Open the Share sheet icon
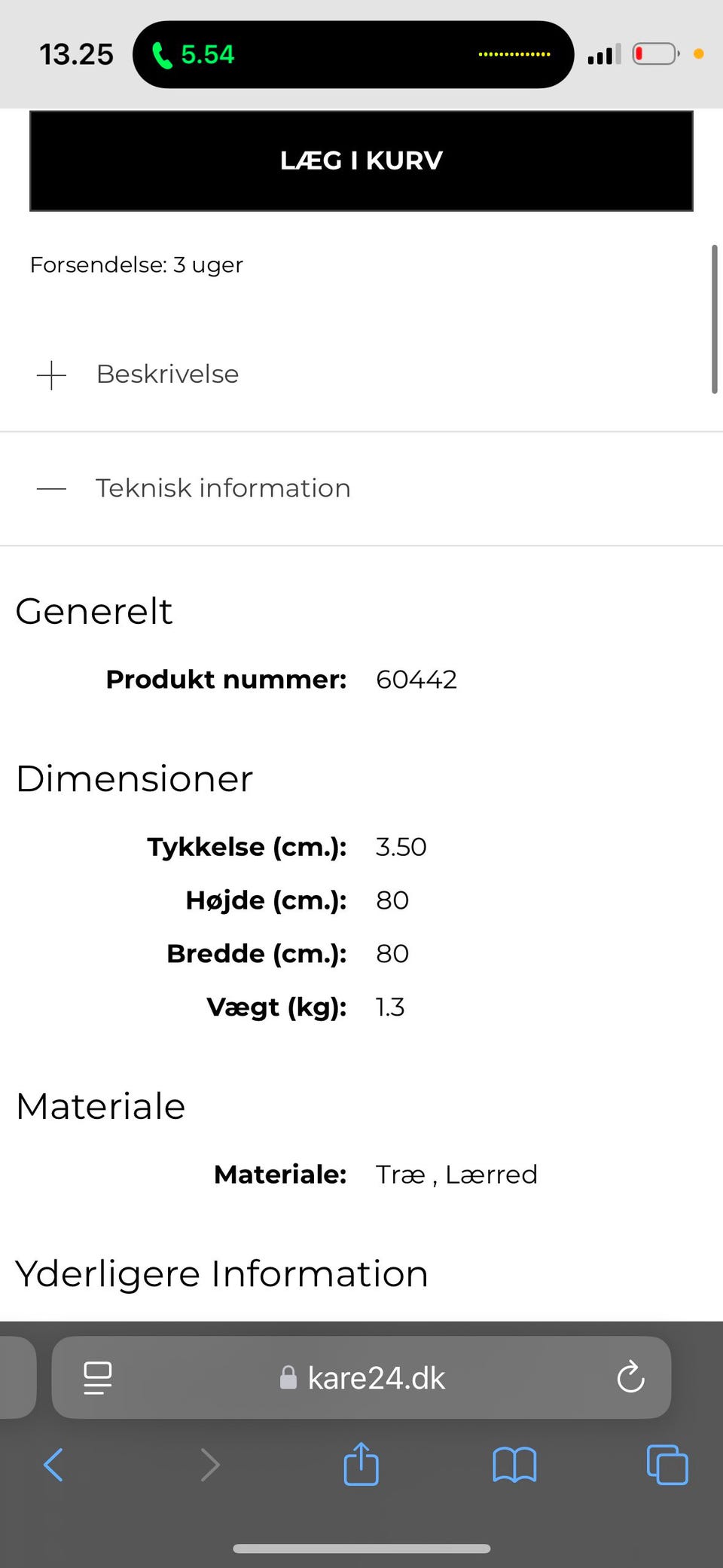Screen dimensions: 723x1568 click(x=361, y=1463)
